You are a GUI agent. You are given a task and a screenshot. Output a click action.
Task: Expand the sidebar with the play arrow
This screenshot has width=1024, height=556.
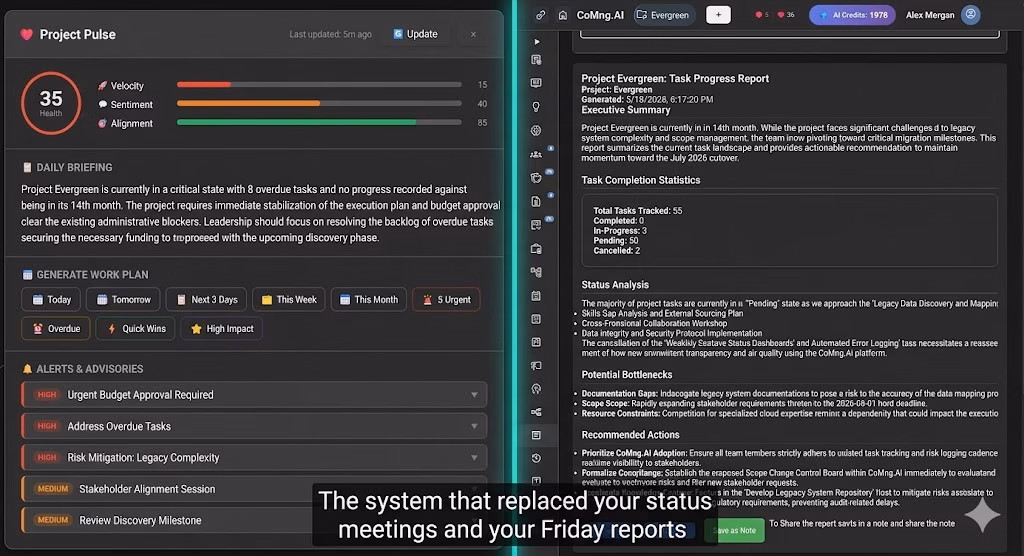click(x=537, y=42)
